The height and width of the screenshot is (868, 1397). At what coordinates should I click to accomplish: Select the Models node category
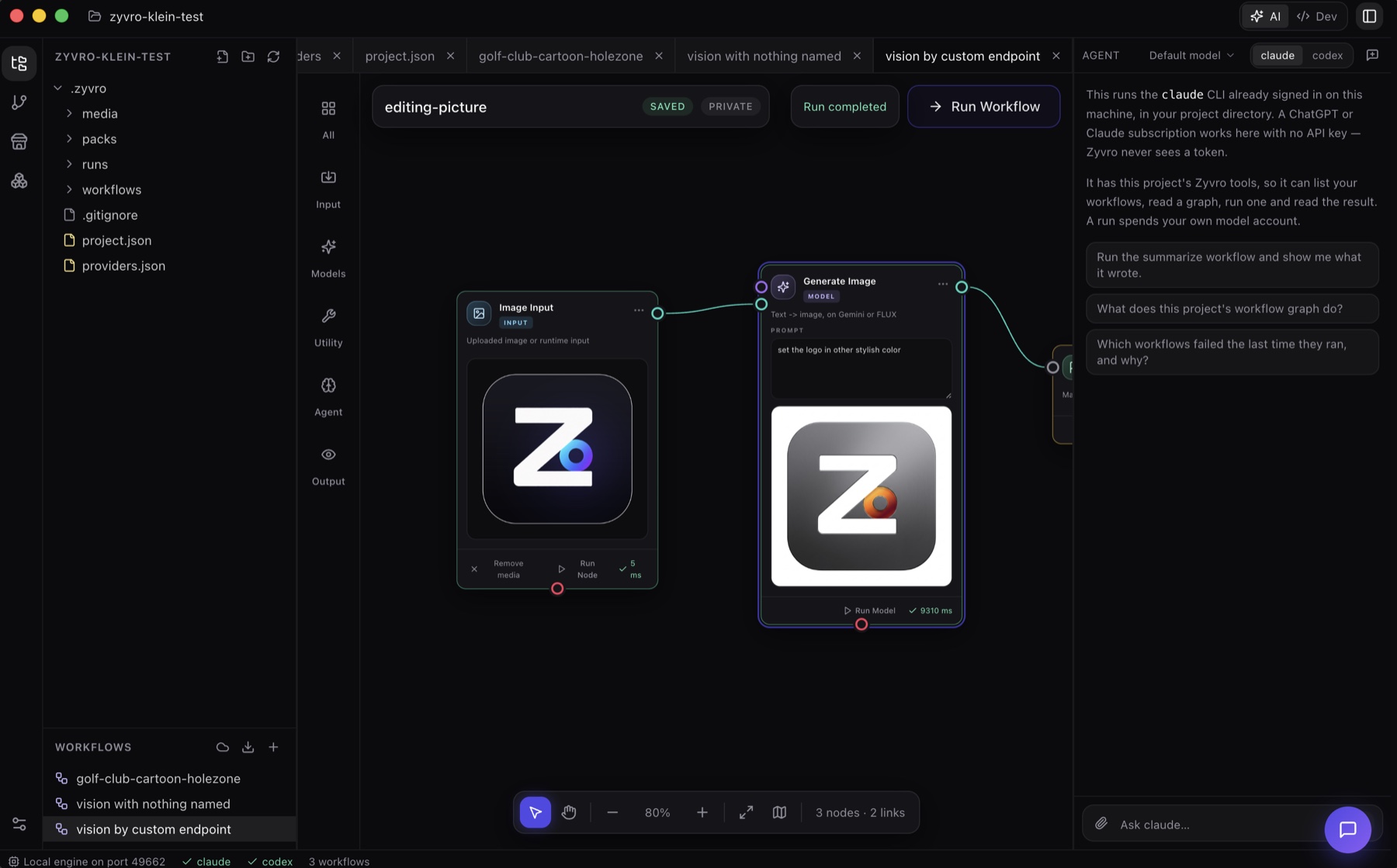328,258
